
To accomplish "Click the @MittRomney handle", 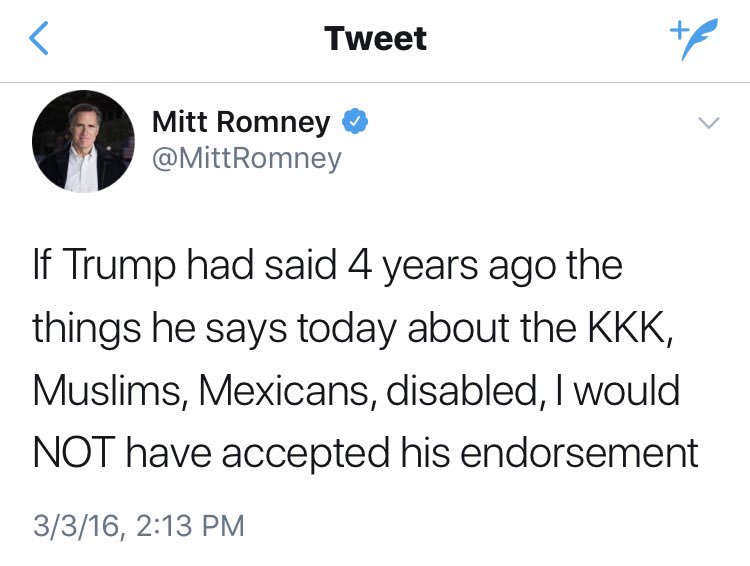I will (246, 158).
